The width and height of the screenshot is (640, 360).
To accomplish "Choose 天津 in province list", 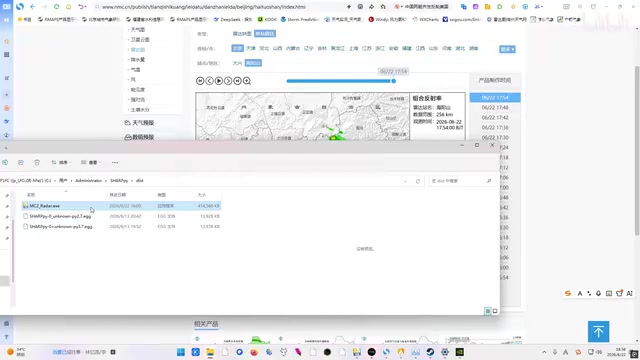I will click(x=251, y=48).
